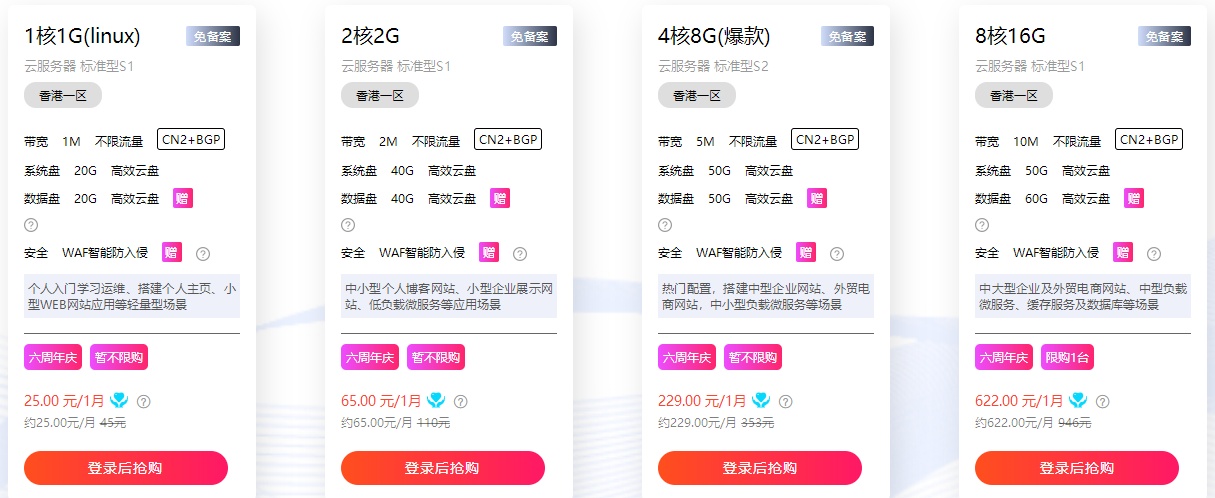Click the help icon beside the 229.00元 price
This screenshot has height=498, width=1215.
coord(785,401)
